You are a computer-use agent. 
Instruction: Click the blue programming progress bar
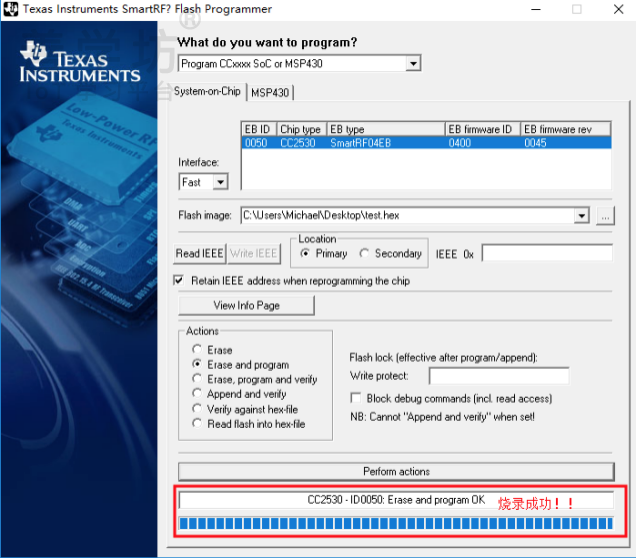396,524
